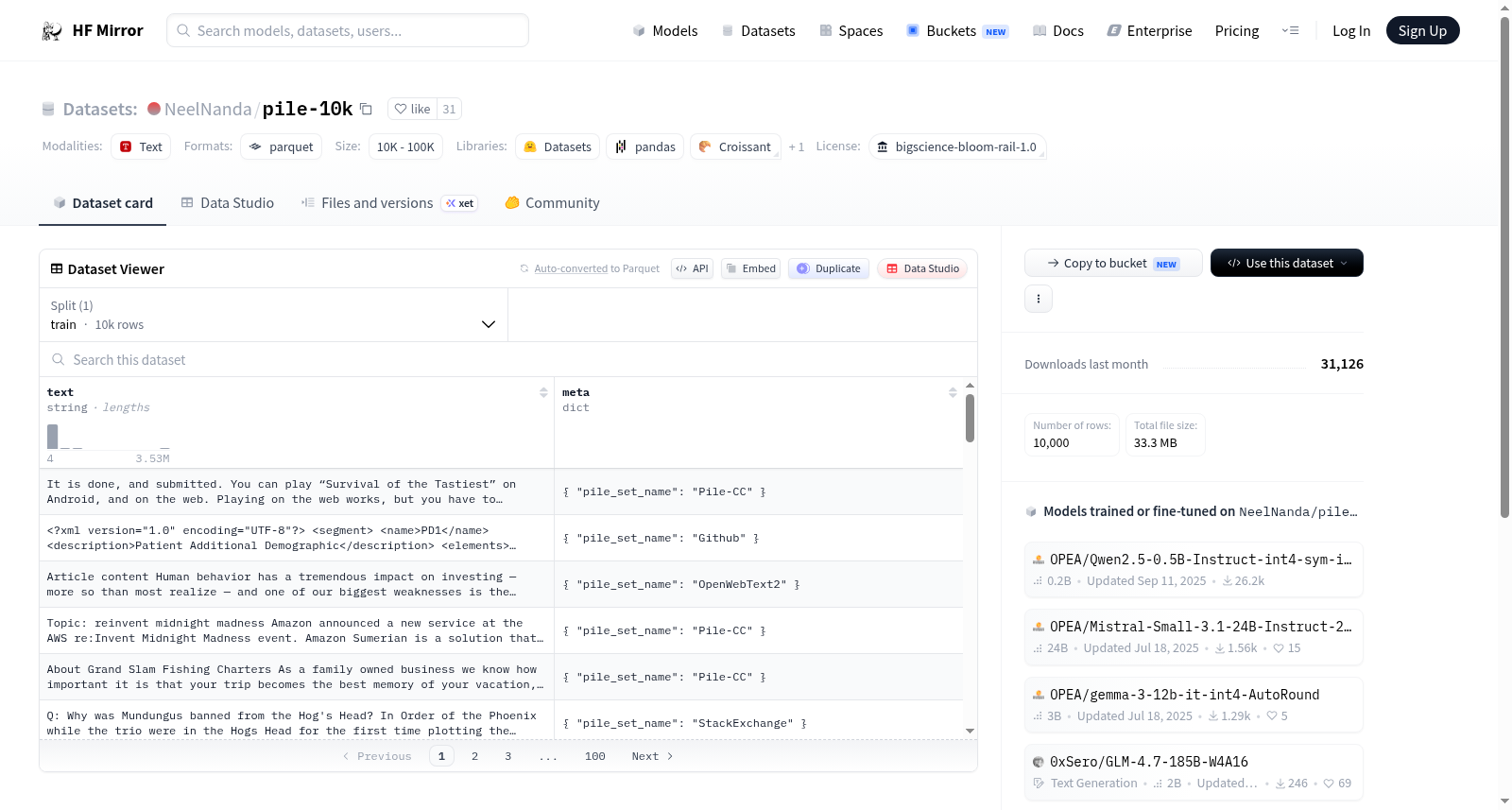Open the 0xSero/GLM-4.7-185B-W4A16 model card
The image size is (1512, 810).
(1194, 772)
